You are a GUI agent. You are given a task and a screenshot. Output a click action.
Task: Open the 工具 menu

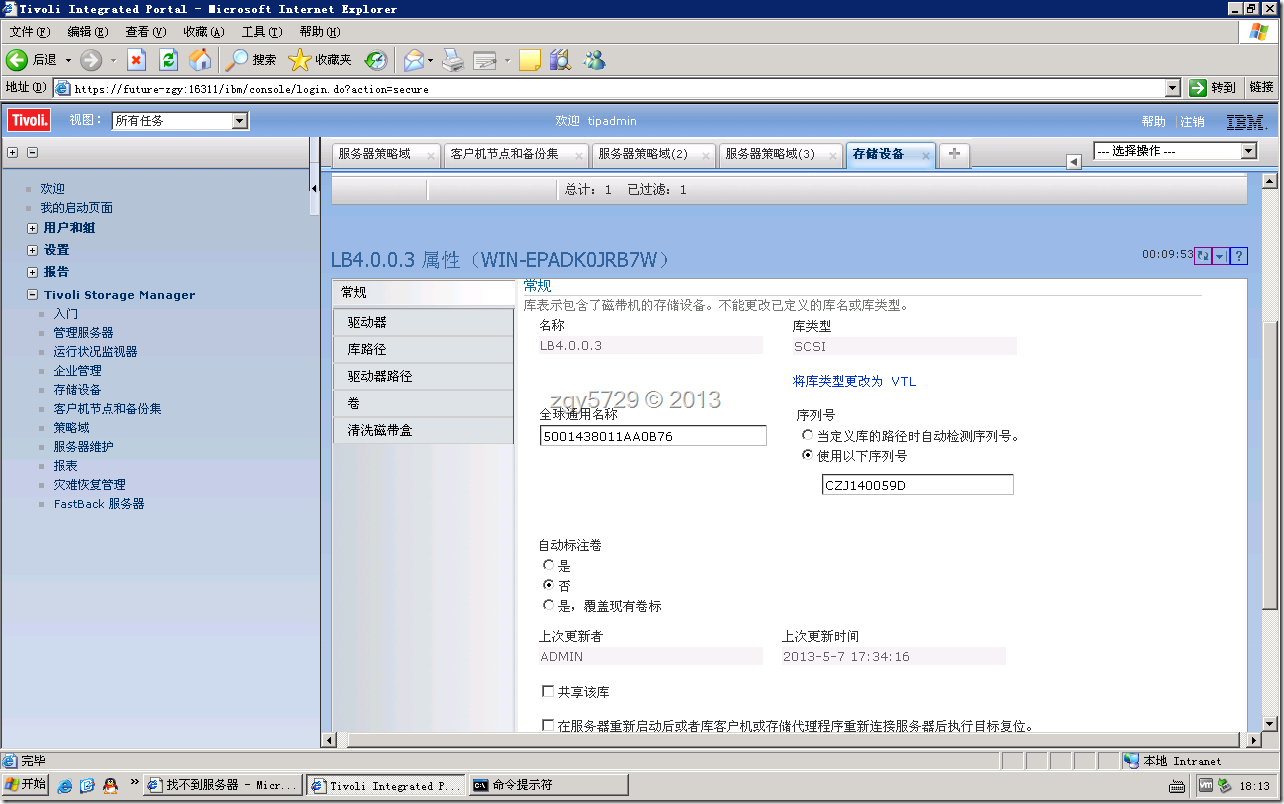(261, 32)
